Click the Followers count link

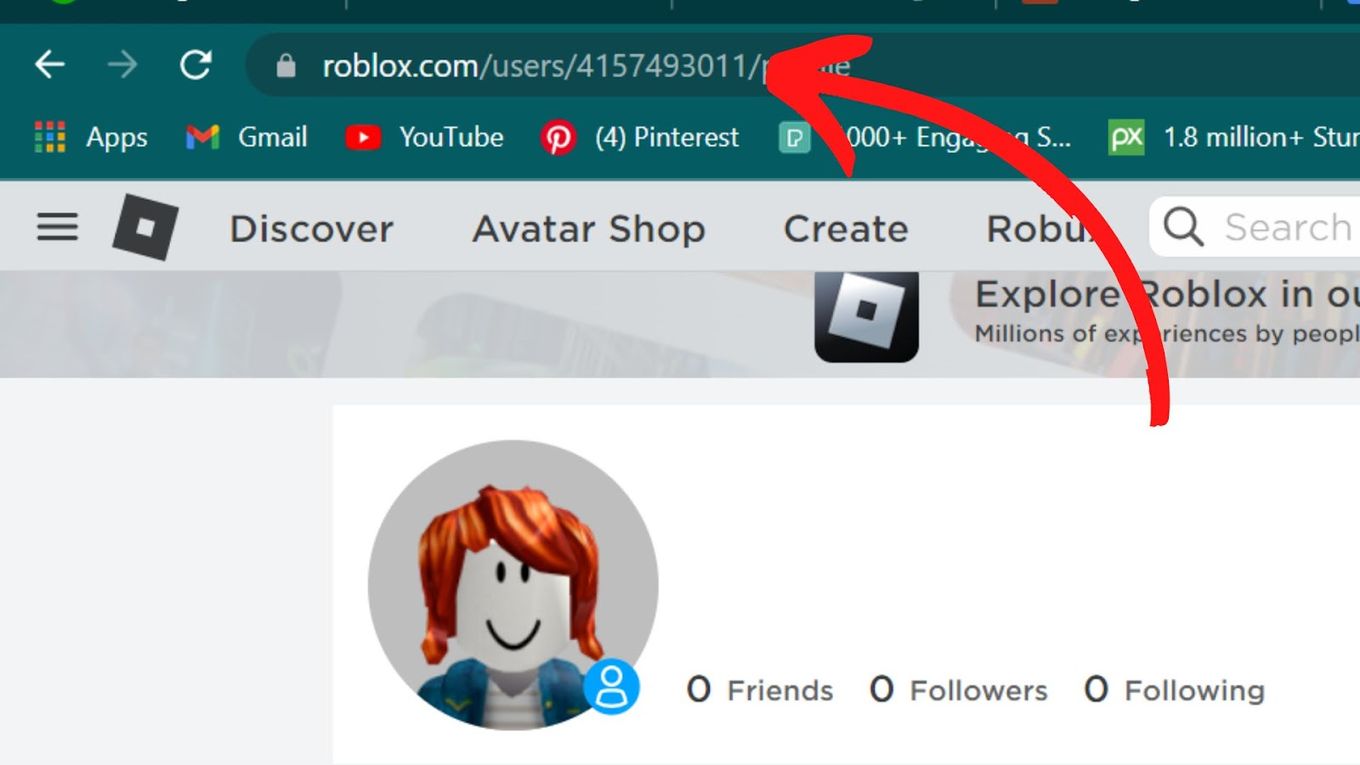click(x=957, y=689)
